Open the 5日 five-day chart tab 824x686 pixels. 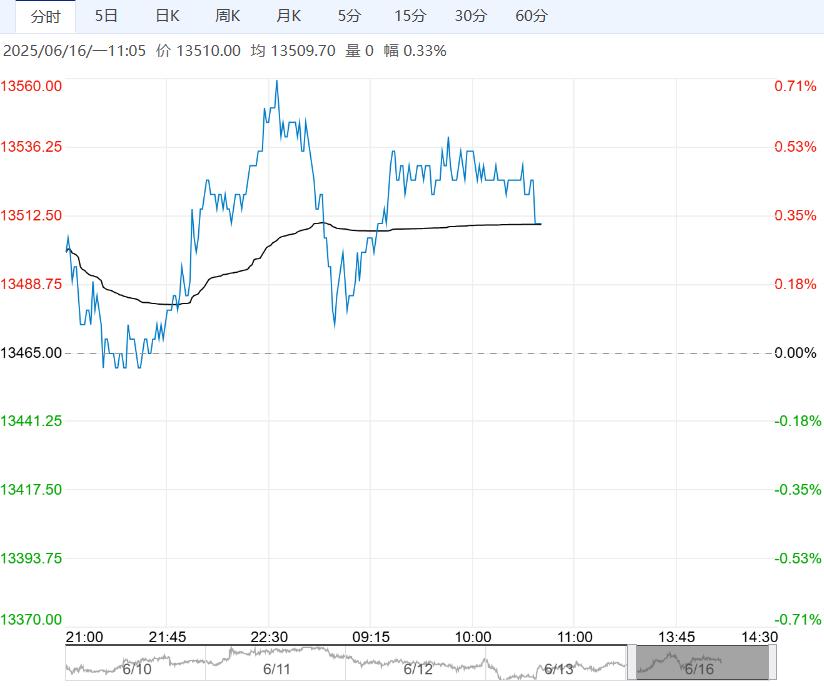106,16
